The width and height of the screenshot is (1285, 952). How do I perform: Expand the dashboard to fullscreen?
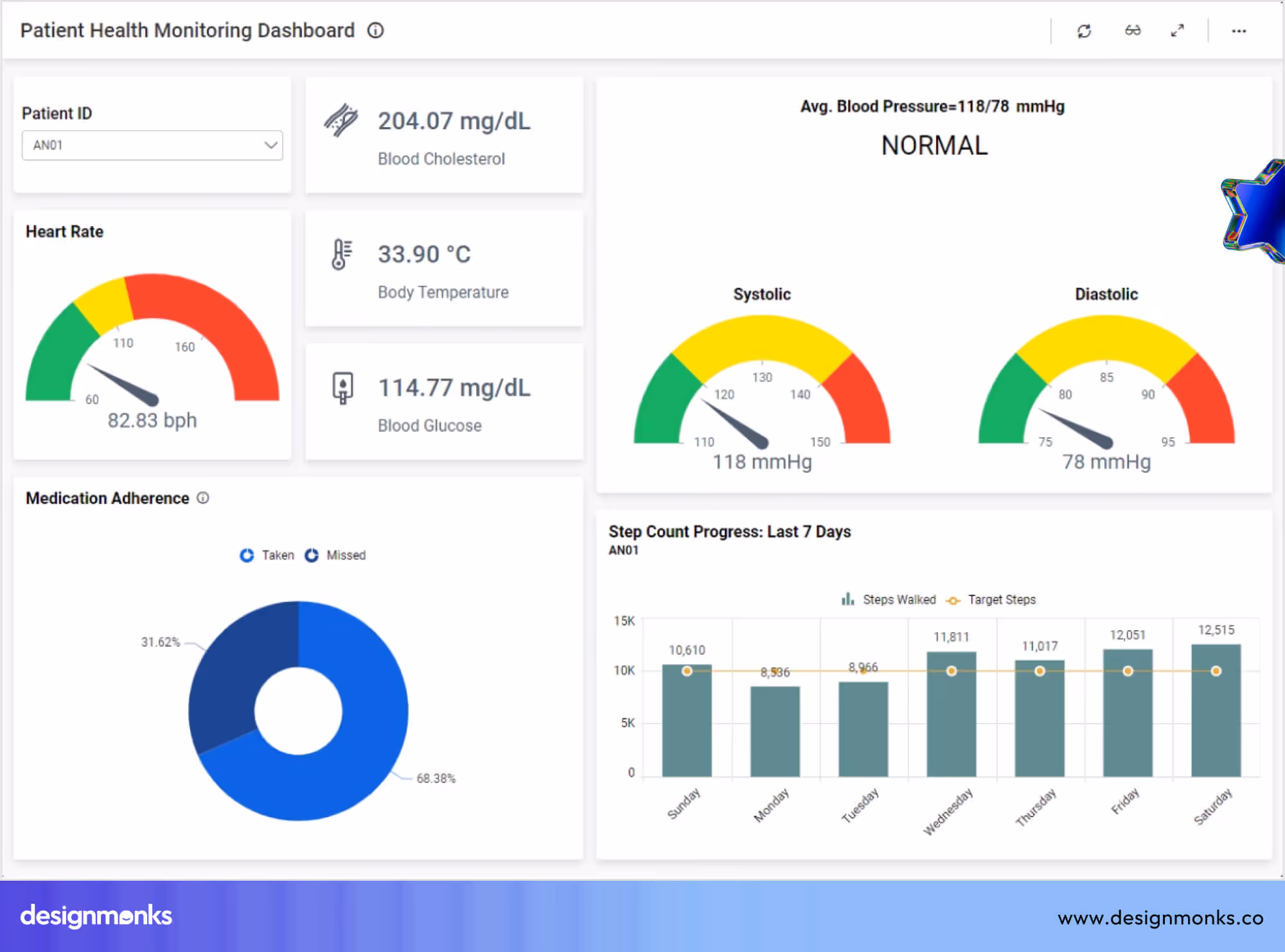click(1178, 30)
